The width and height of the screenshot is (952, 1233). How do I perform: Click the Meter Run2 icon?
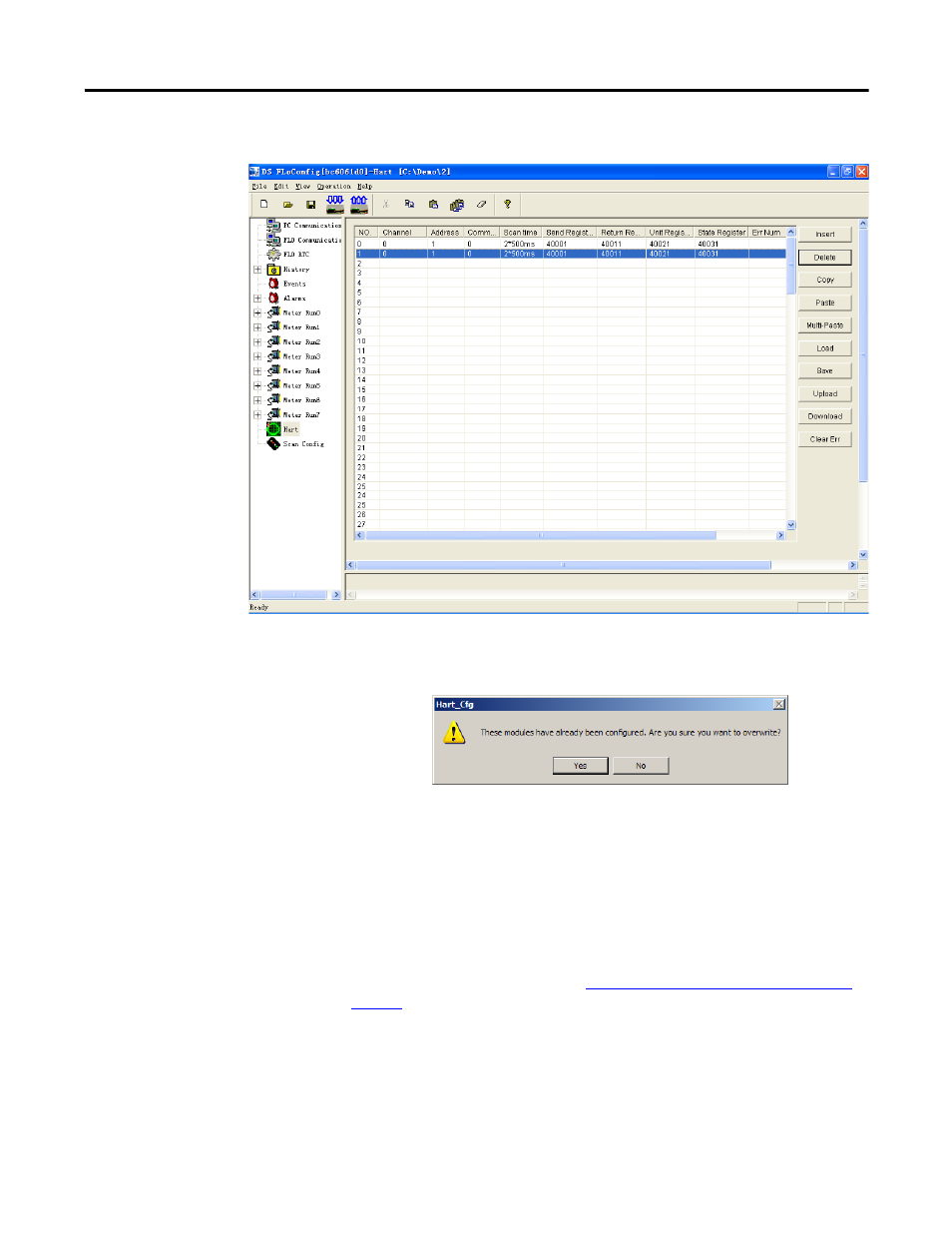point(273,341)
